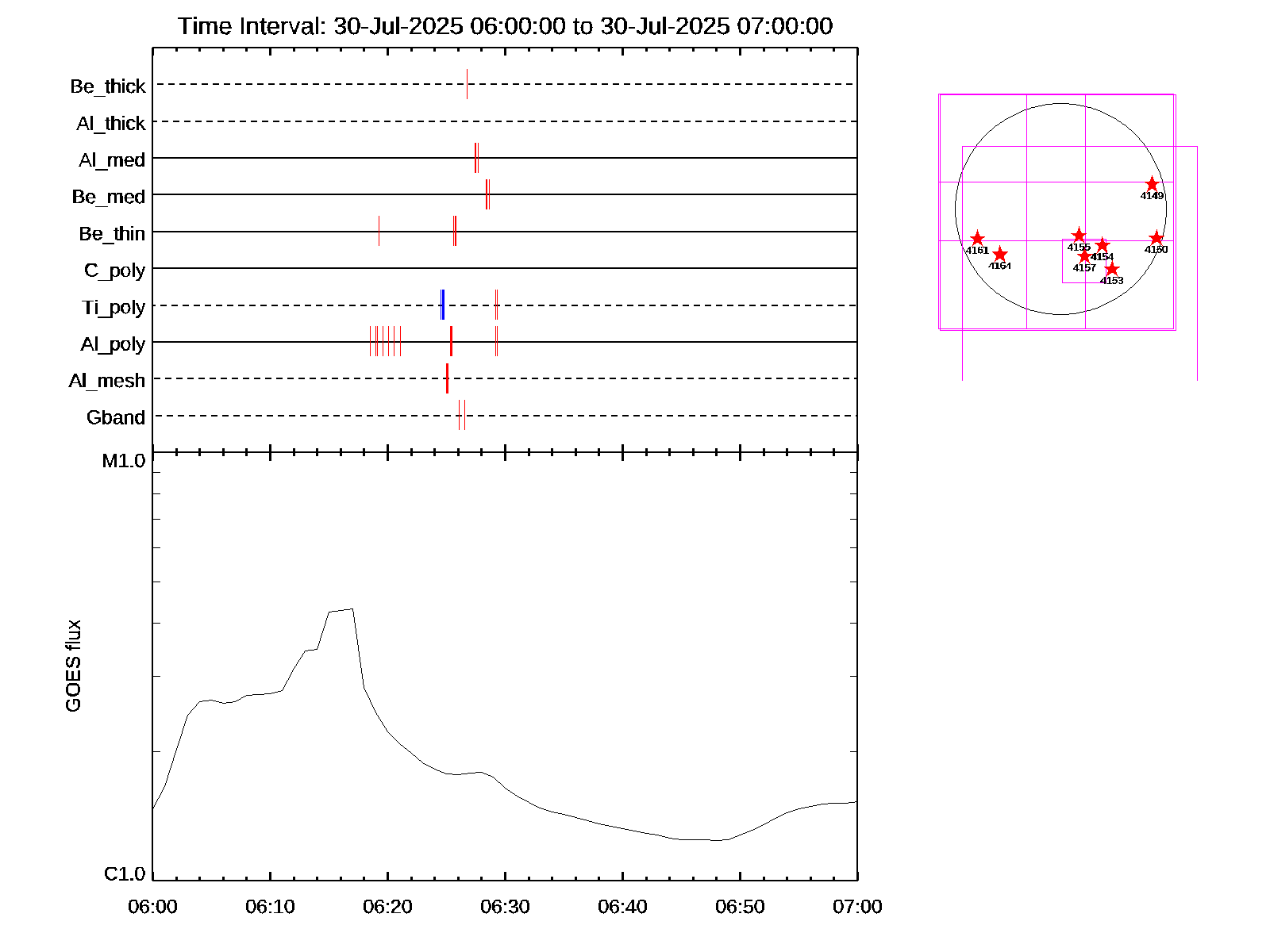Click the red markers on the Al_med row
Screen dimensions: 1270x952
click(x=476, y=158)
